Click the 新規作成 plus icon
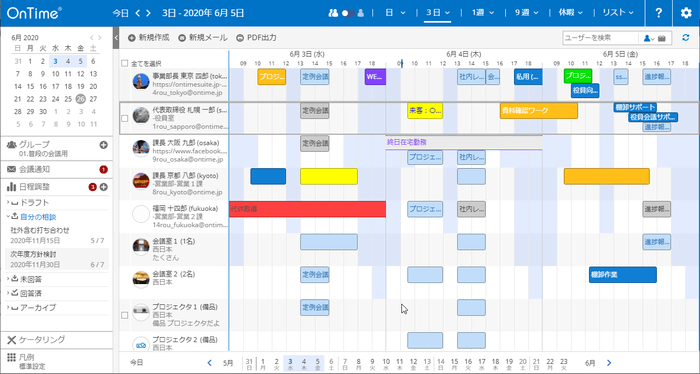This screenshot has height=374, width=700. pos(132,38)
